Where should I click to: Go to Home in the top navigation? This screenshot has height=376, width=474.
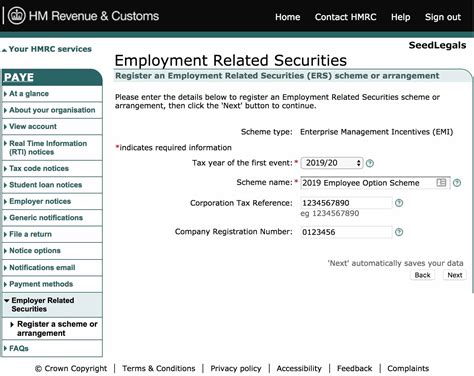pos(287,17)
